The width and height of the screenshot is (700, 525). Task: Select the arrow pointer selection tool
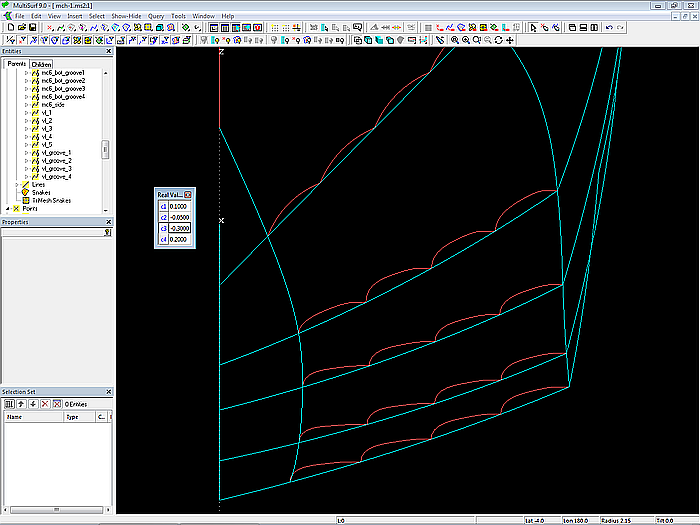coord(531,28)
